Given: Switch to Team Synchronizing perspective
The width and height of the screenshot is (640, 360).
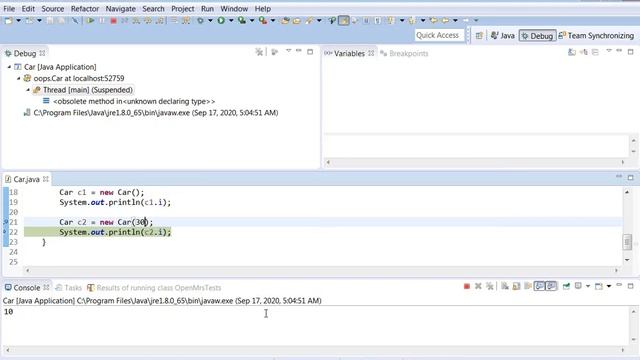Looking at the screenshot, I should pyautogui.click(x=596, y=36).
